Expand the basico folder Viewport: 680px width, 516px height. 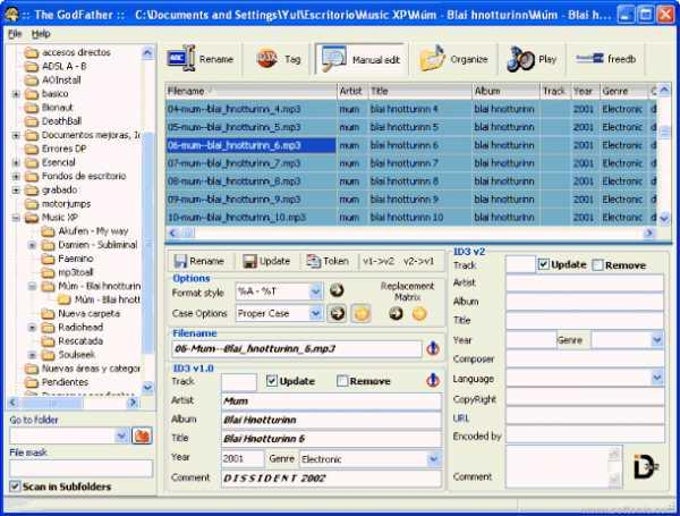click(x=16, y=94)
